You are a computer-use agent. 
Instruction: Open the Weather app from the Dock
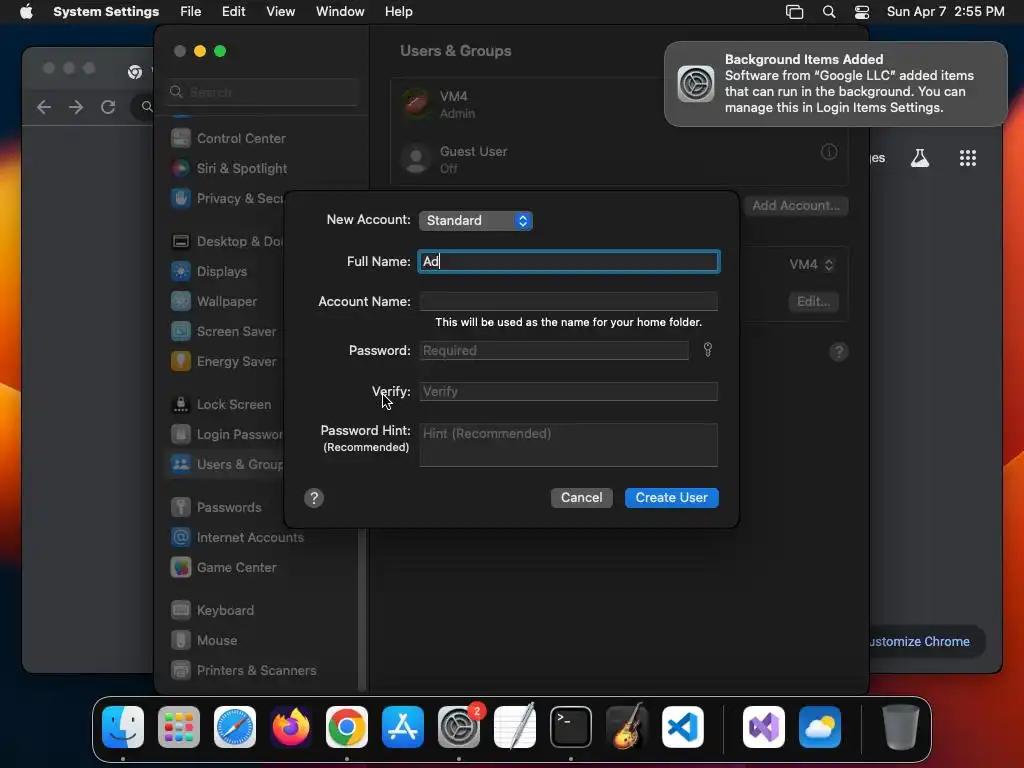tap(820, 727)
